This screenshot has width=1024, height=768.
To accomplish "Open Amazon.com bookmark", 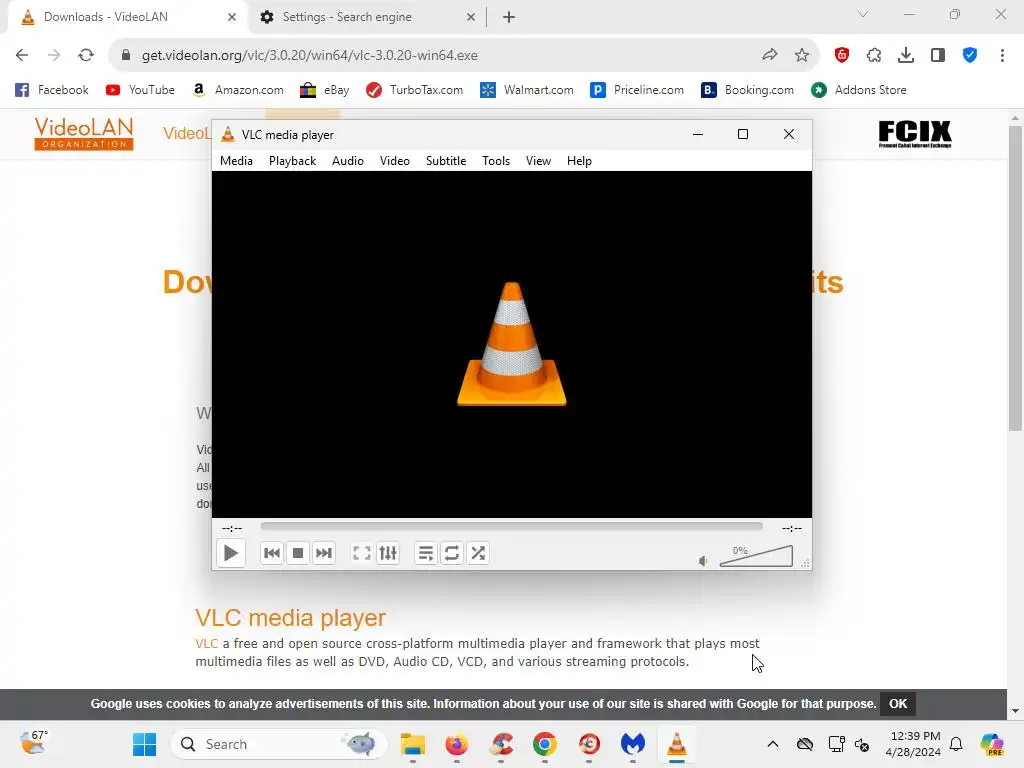I will coord(238,90).
